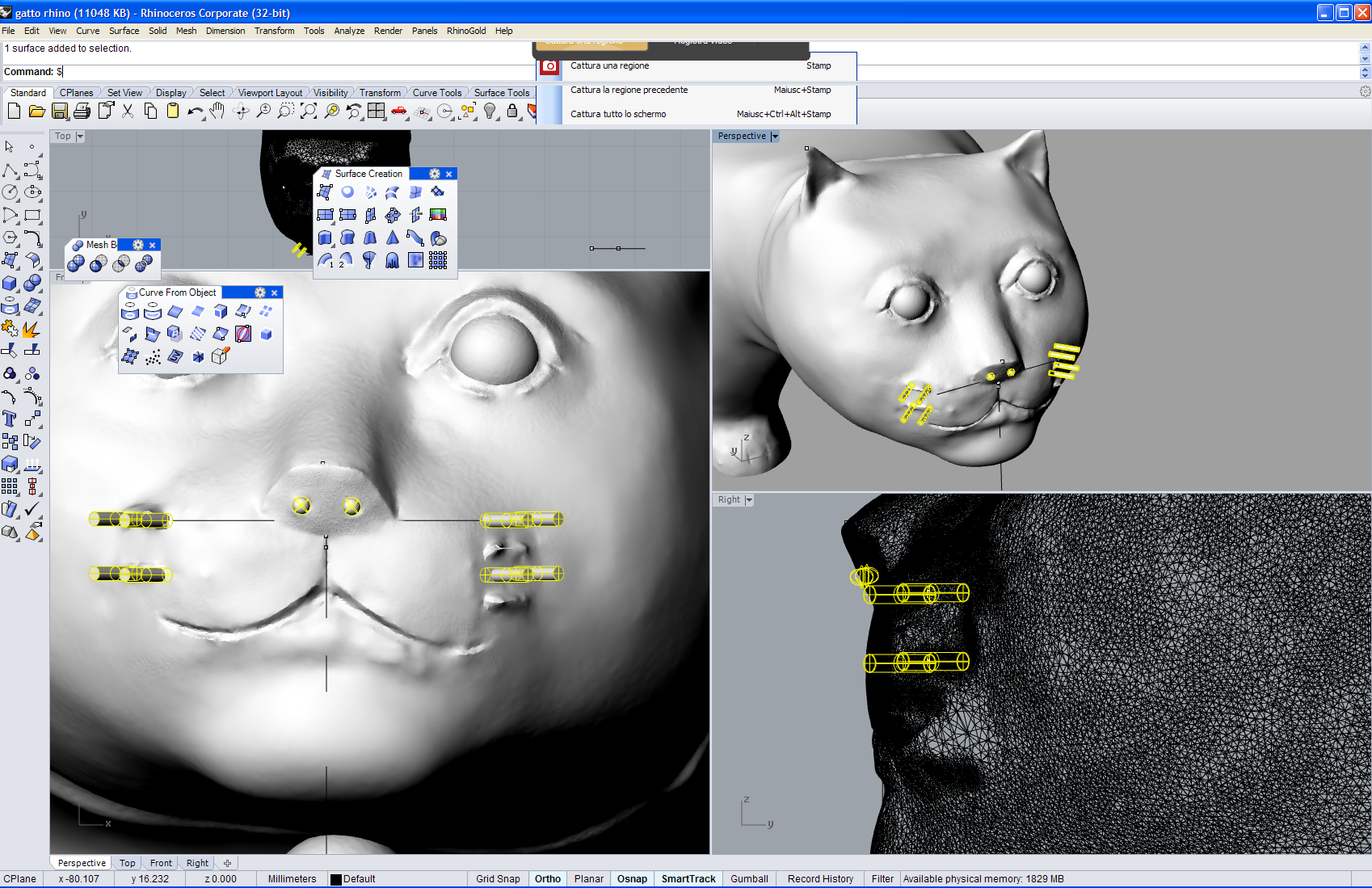
Task: Open a file with the folder icon
Action: tap(36, 112)
